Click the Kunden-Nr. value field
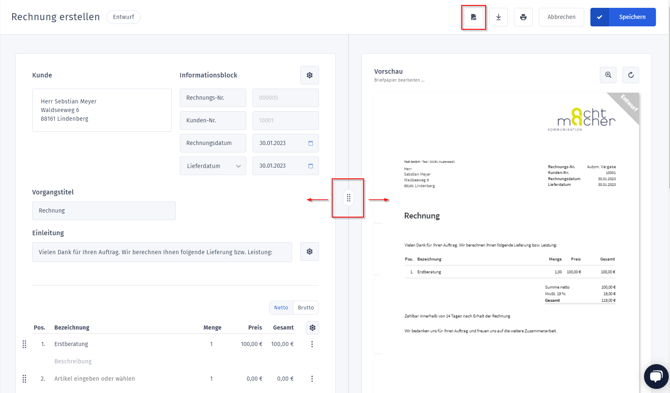Viewport: 670px width, 393px height. pos(285,120)
